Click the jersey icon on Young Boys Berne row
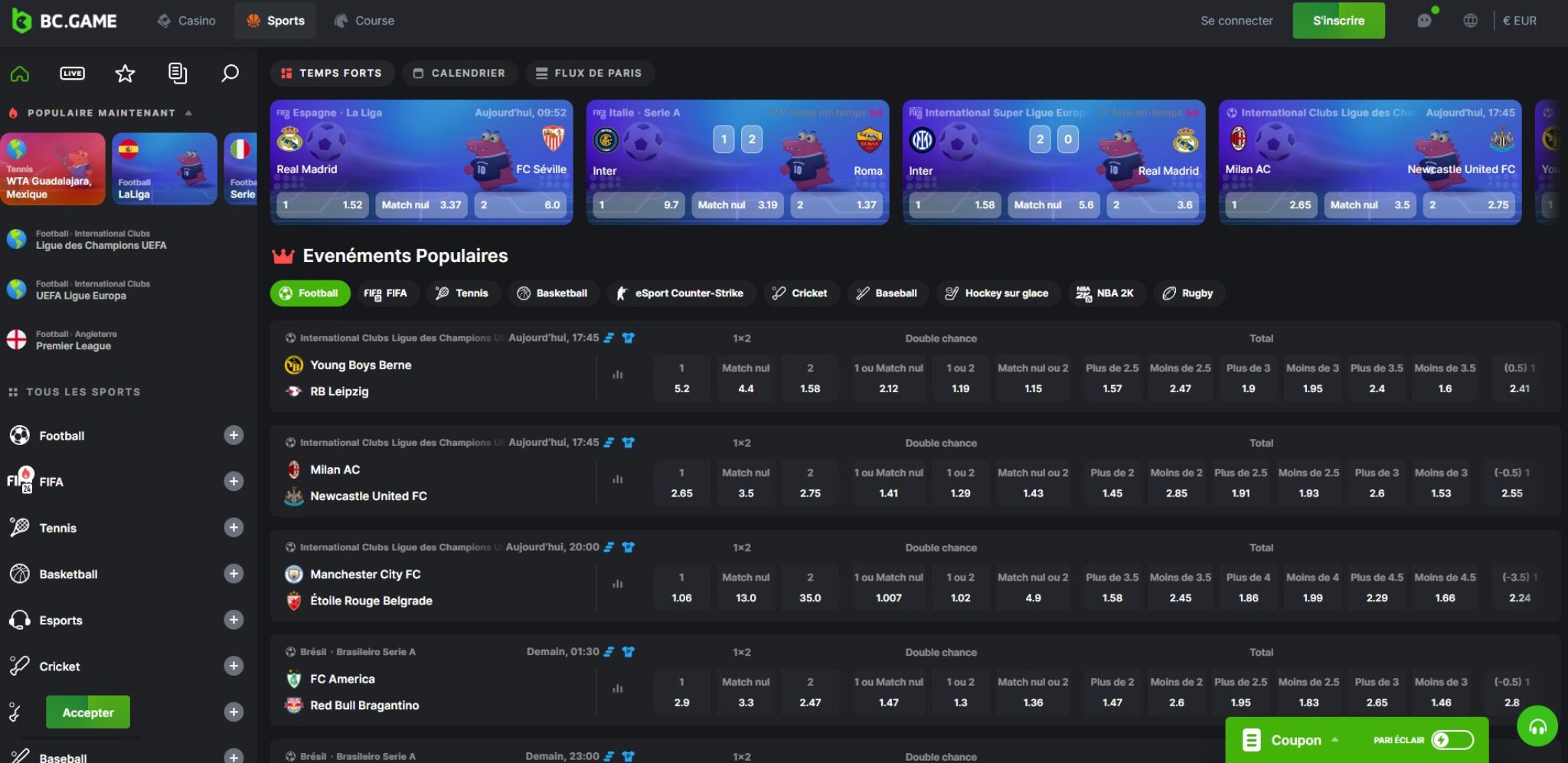Viewport: 1568px width, 763px height. click(628, 338)
